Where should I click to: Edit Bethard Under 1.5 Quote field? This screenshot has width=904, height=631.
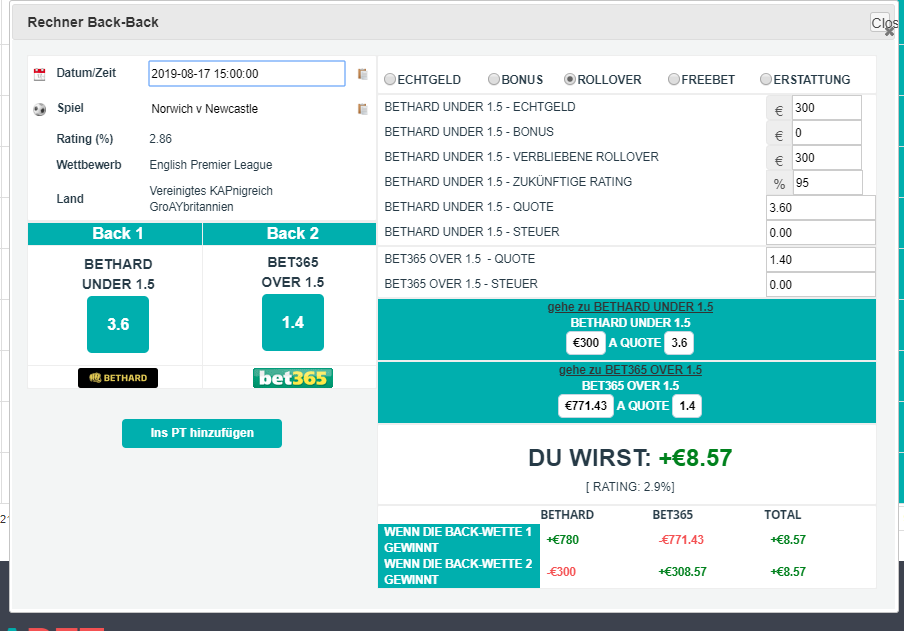(820, 208)
